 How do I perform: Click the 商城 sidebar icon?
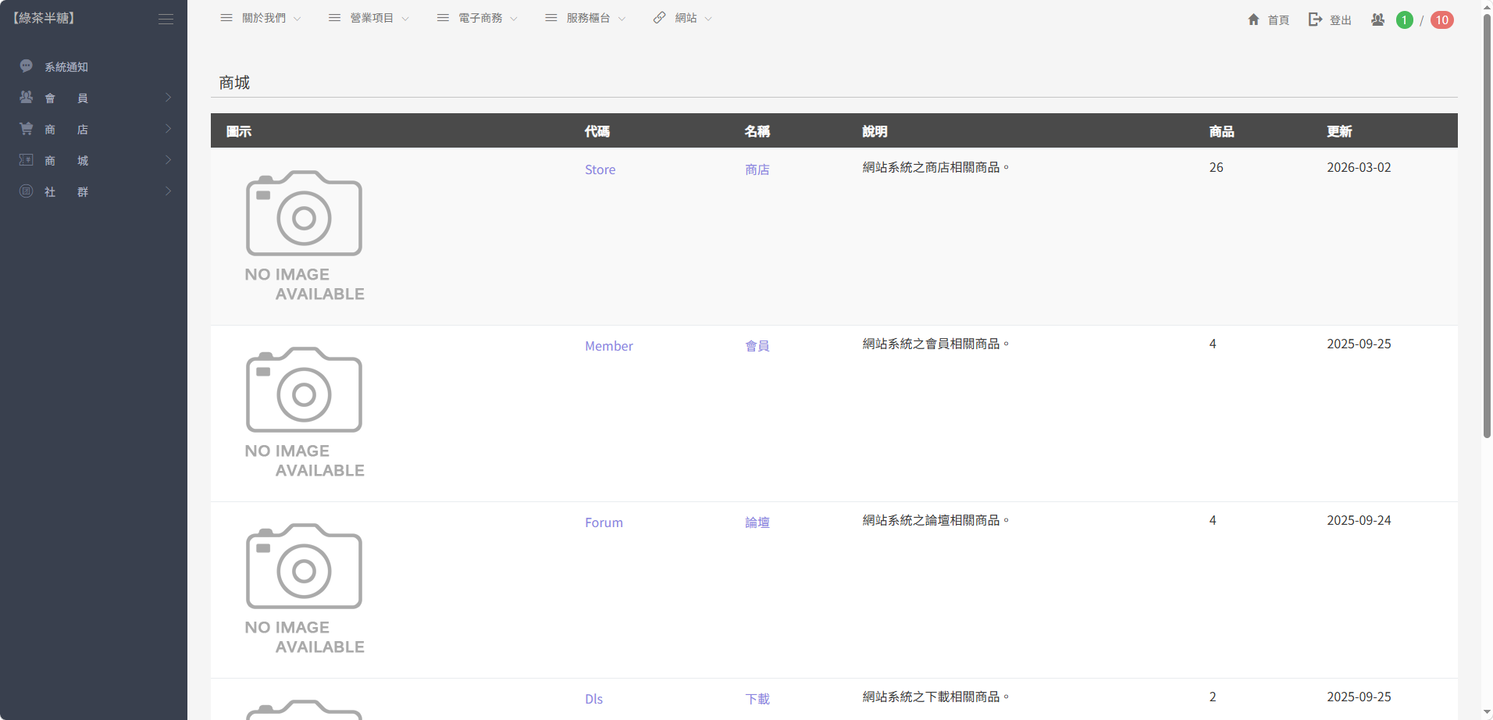coord(26,160)
